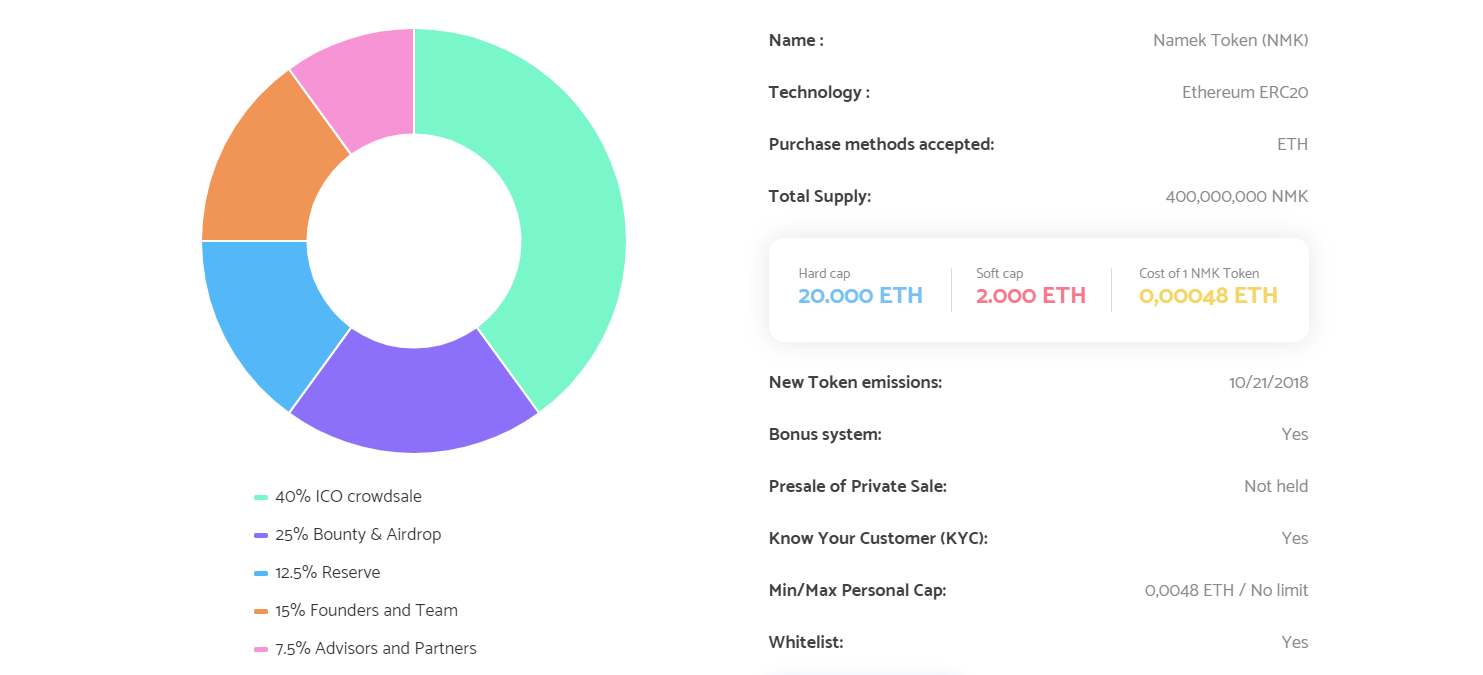The height and width of the screenshot is (675, 1483).
Task: Click the blue Reserve legend swatch
Action: point(261,573)
